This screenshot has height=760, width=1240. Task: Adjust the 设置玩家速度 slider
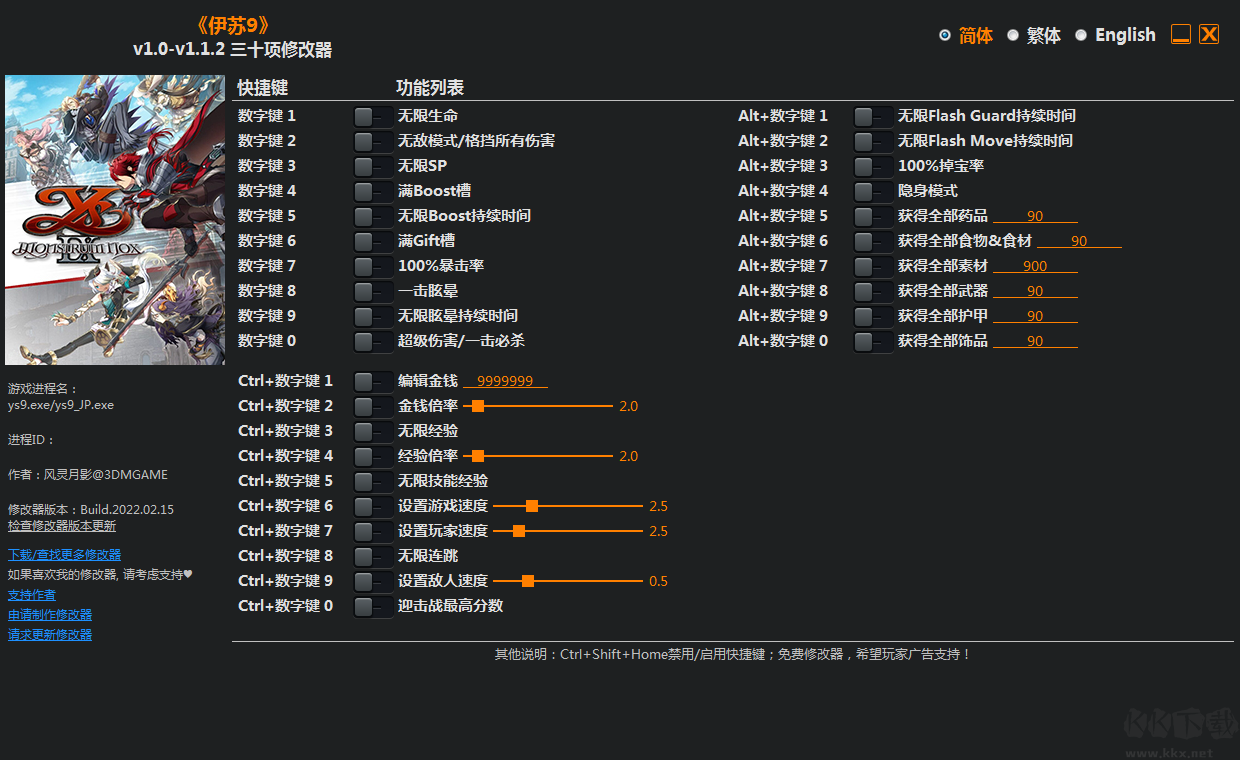point(568,531)
